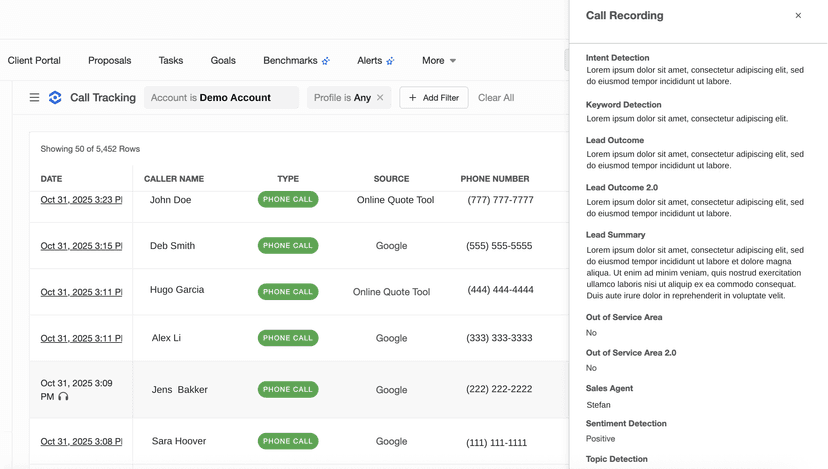Click the Call Recording panel title
The image size is (828, 469).
coord(624,15)
